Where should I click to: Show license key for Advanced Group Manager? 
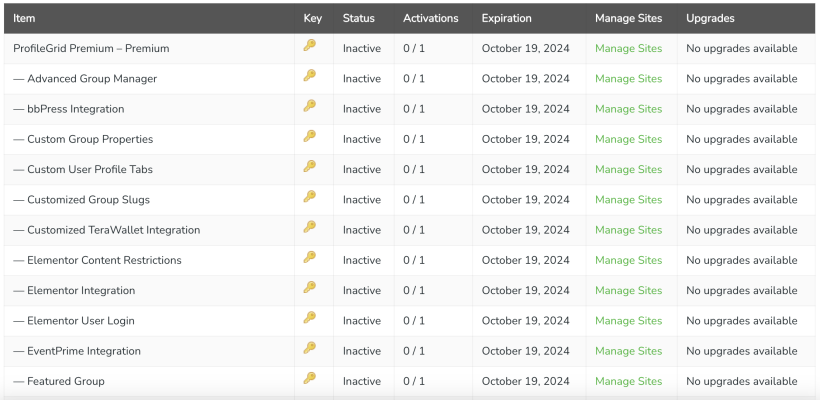point(310,76)
